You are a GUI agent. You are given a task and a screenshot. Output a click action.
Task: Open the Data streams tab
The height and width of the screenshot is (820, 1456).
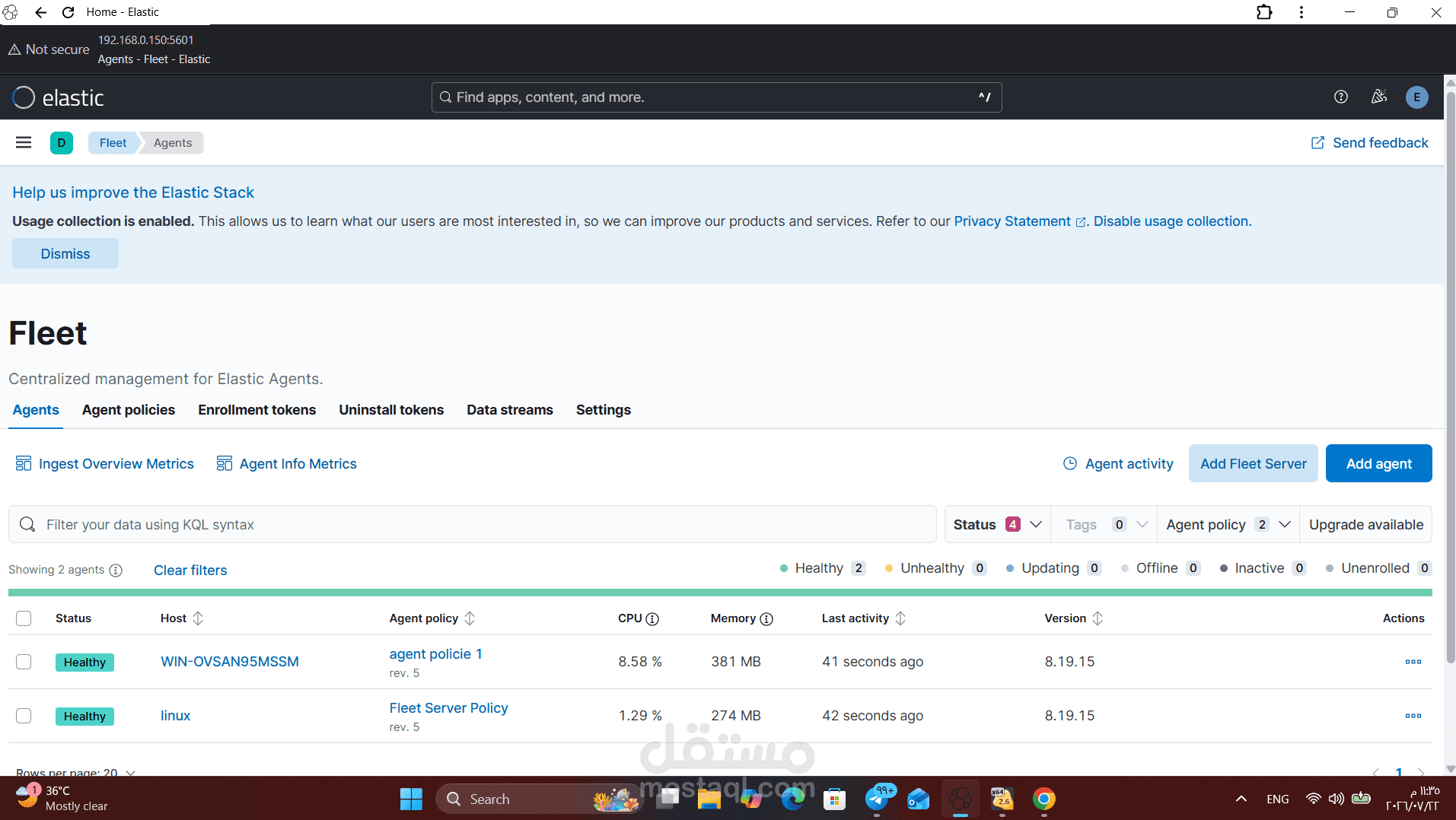[x=510, y=410]
